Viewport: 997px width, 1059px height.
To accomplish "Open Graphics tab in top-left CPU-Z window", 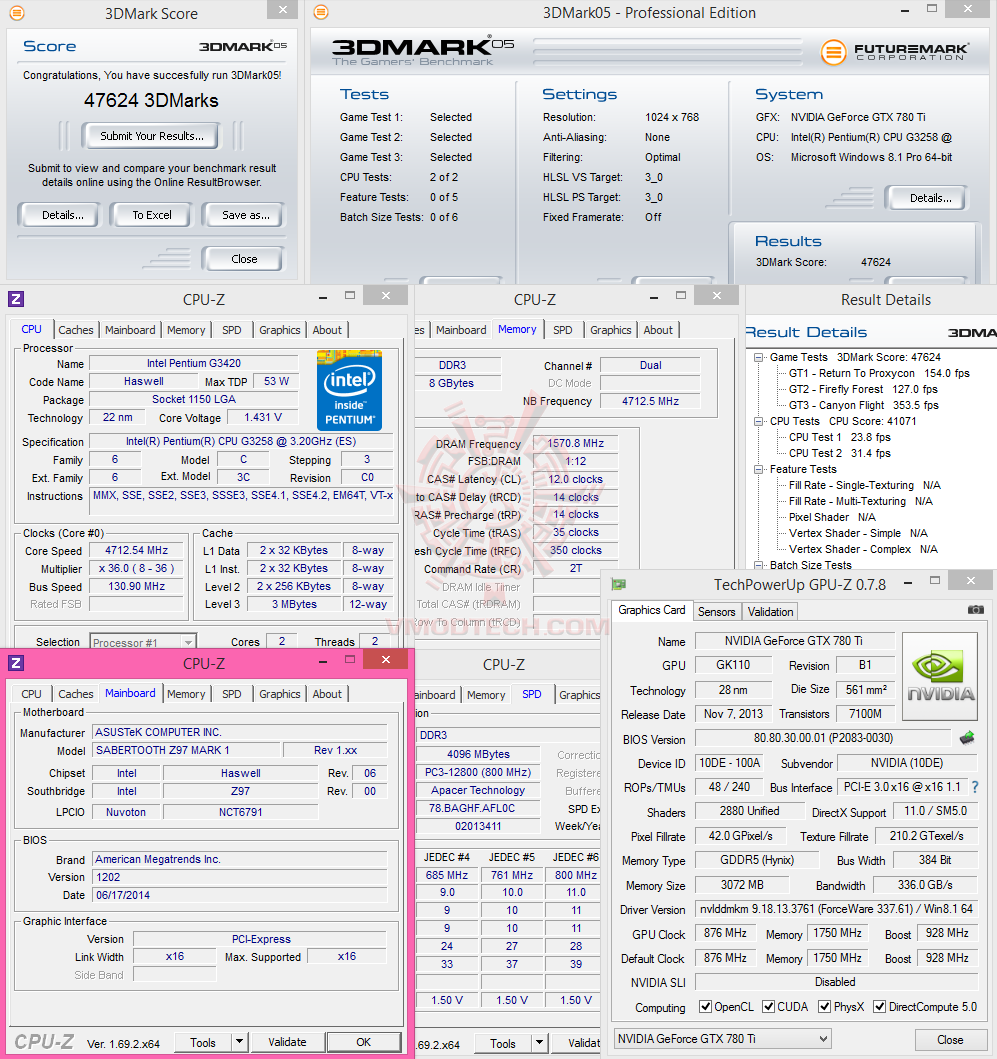I will click(x=280, y=330).
